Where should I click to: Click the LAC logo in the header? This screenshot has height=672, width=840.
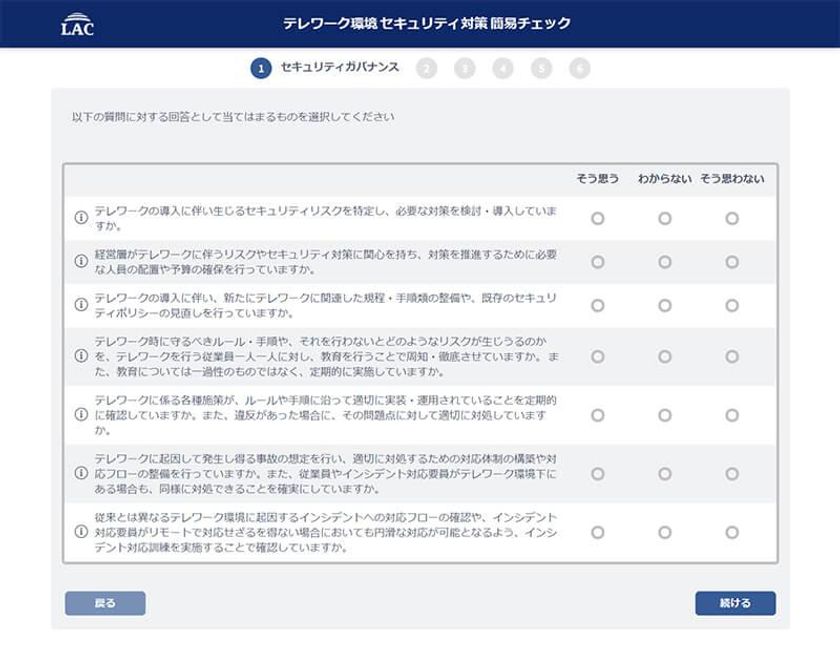click(78, 24)
